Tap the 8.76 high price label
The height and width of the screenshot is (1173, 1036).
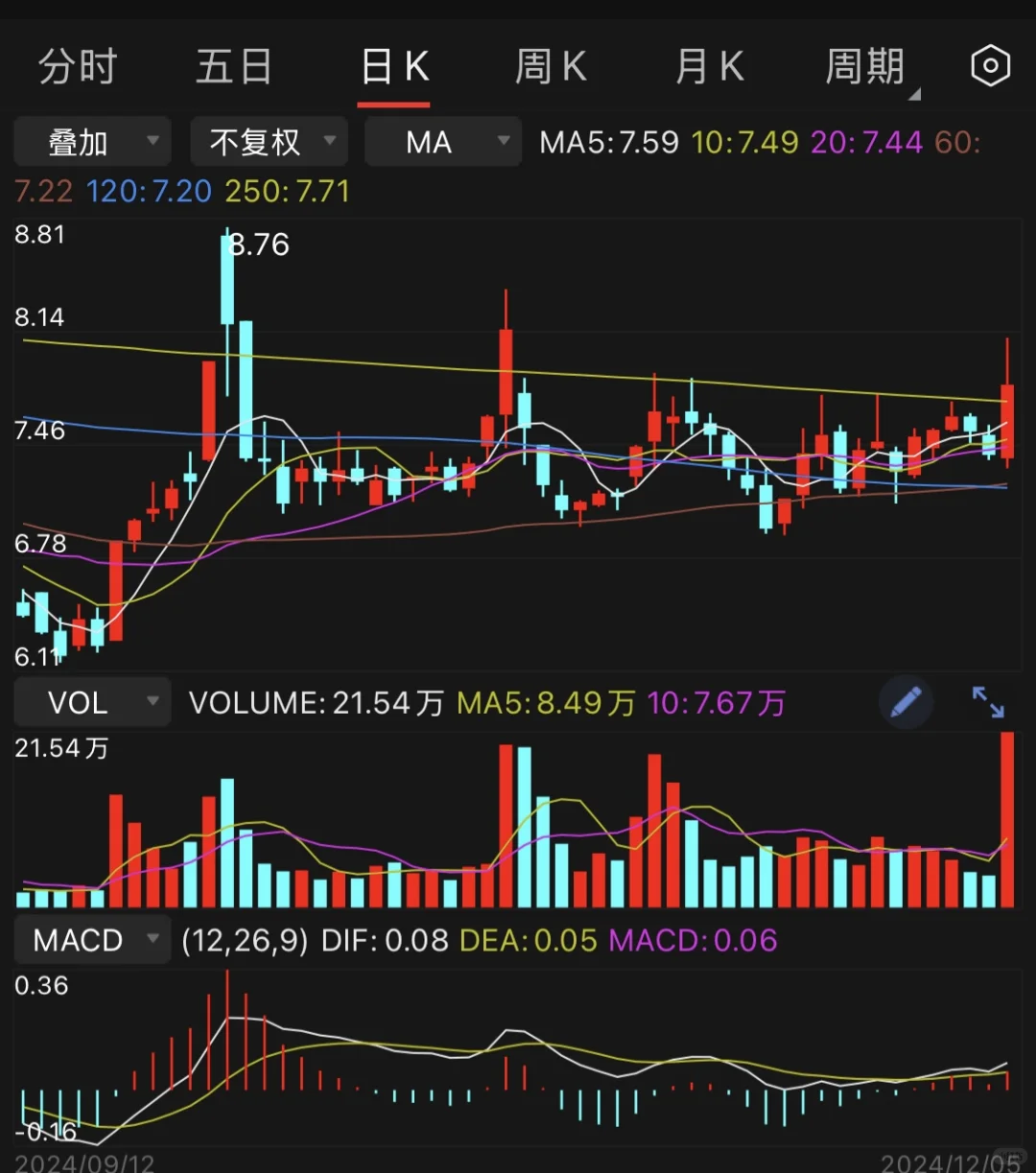pos(260,245)
